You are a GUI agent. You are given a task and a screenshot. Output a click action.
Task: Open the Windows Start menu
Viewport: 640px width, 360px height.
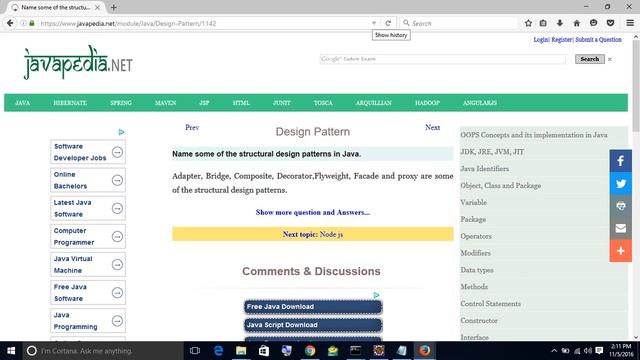pyautogui.click(x=11, y=351)
